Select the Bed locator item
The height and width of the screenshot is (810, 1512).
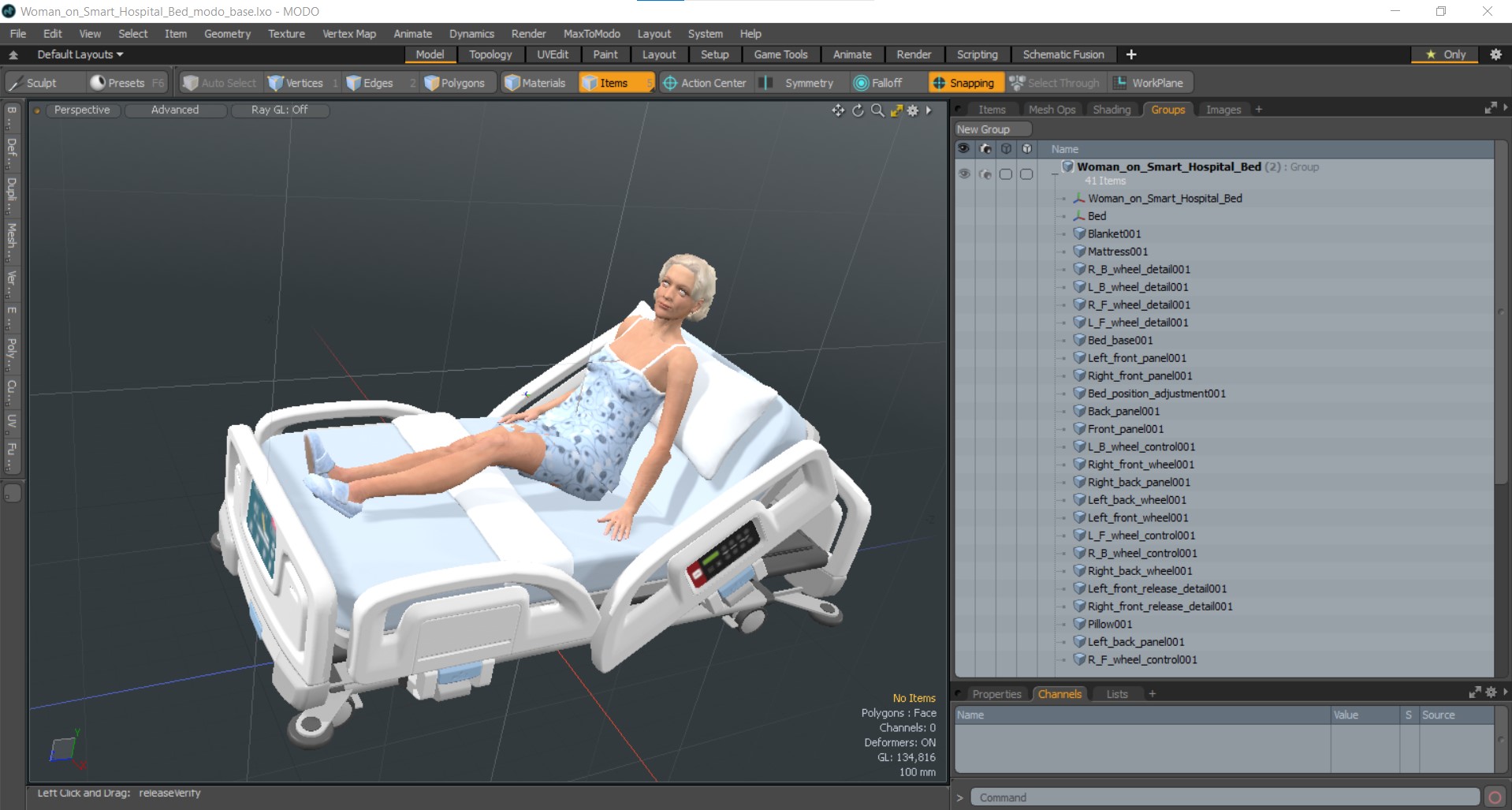point(1097,216)
